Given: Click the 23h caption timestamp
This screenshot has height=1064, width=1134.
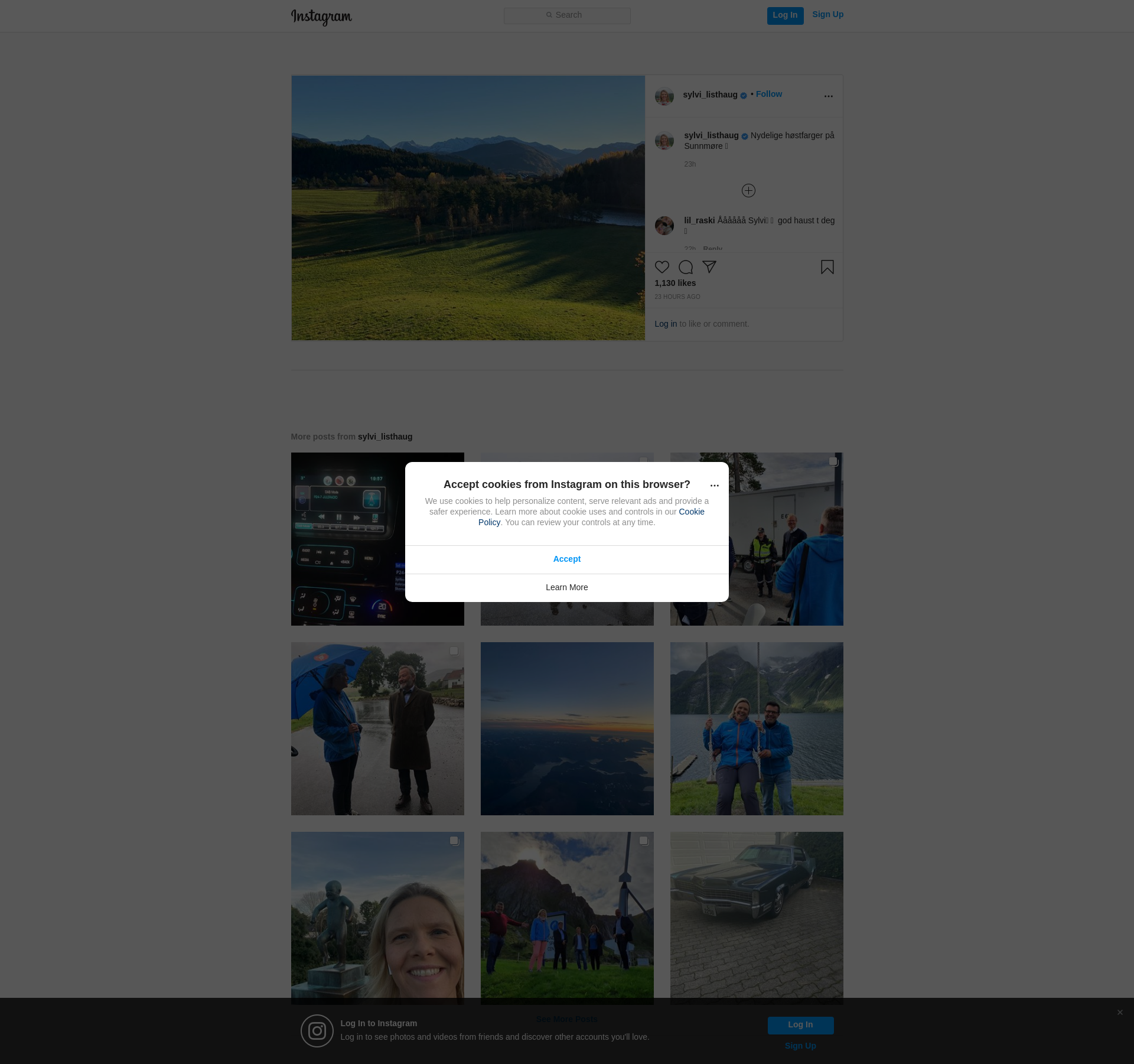Looking at the screenshot, I should [x=690, y=164].
